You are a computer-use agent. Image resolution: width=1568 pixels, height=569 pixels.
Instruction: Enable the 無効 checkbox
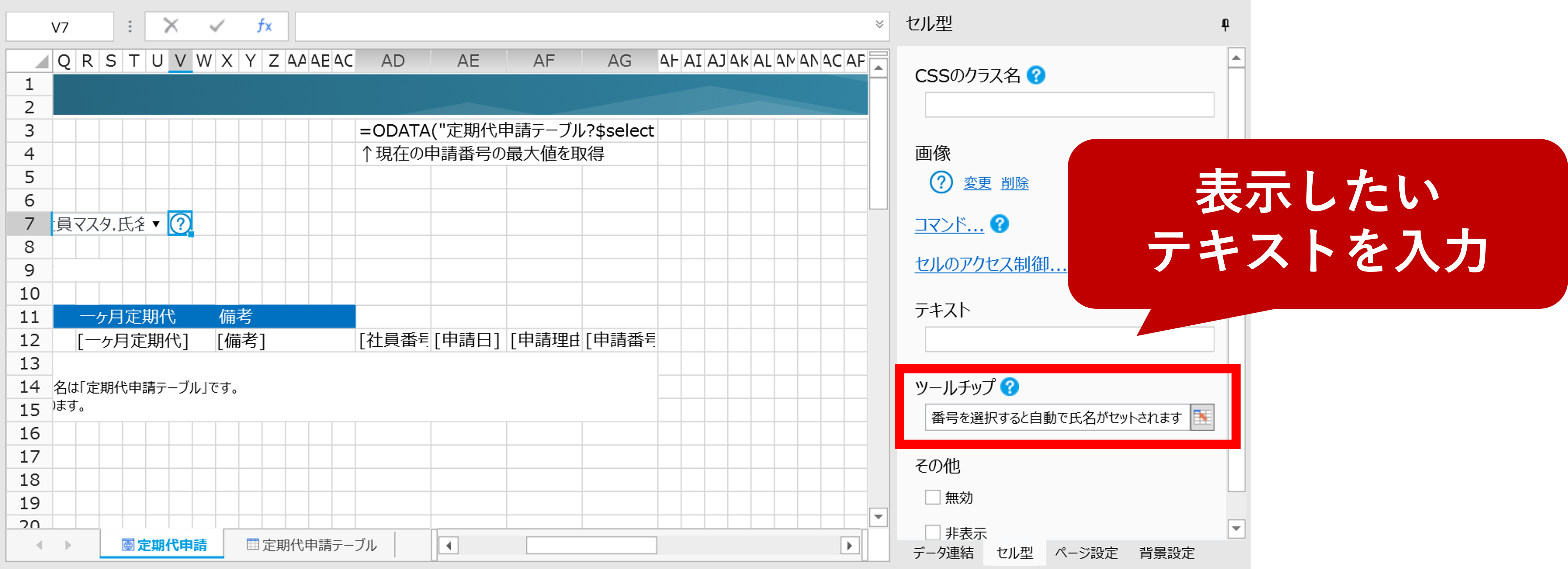(933, 497)
